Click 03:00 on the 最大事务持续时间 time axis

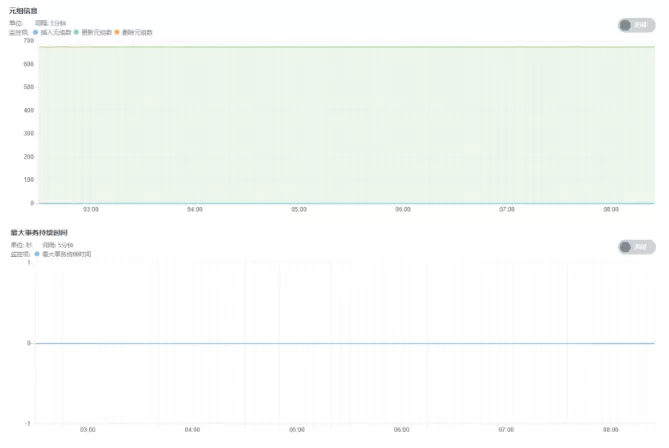tap(88, 430)
